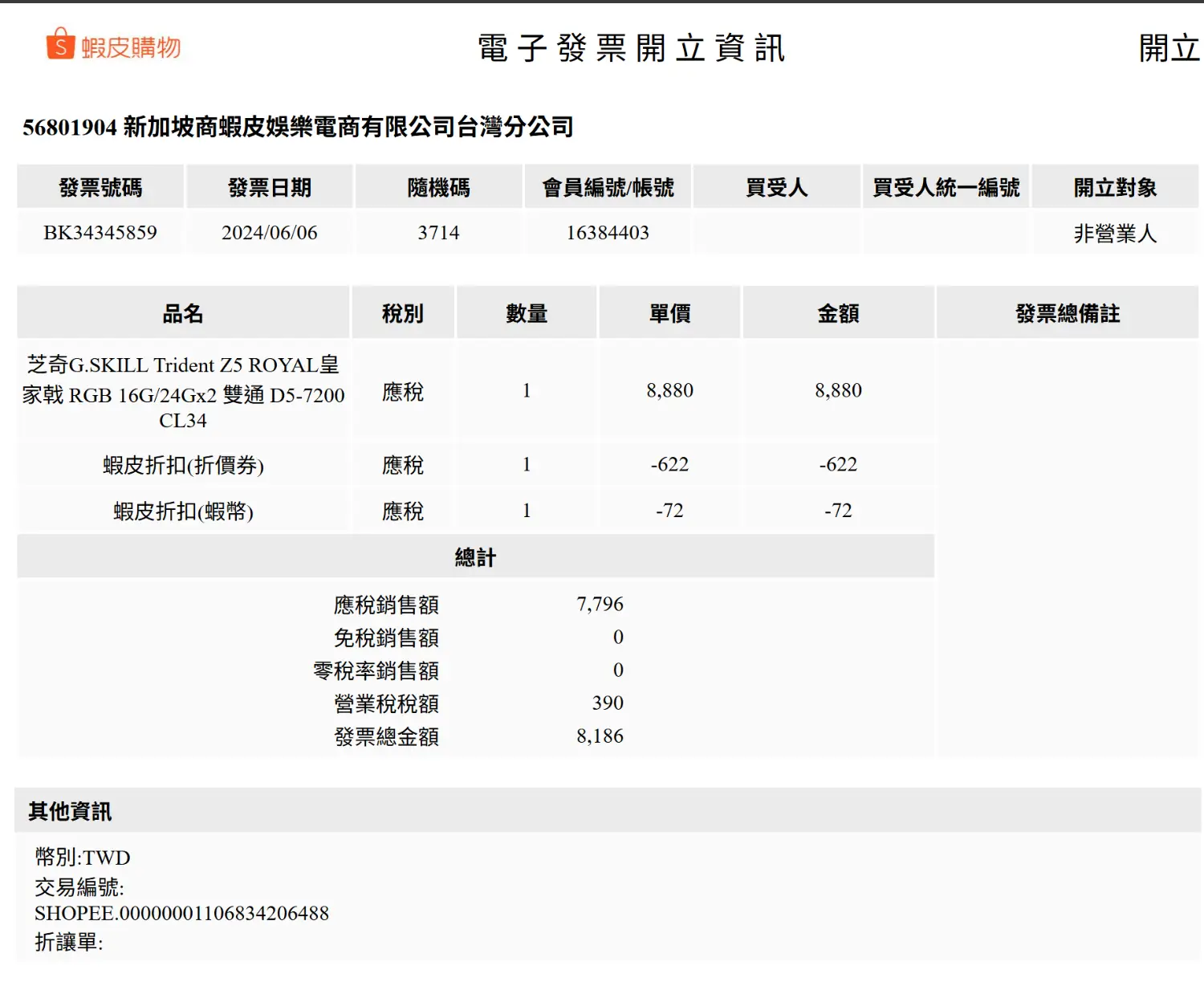Click the 8,880 amount in 金額 column
This screenshot has height=982, width=1204.
coord(839,390)
